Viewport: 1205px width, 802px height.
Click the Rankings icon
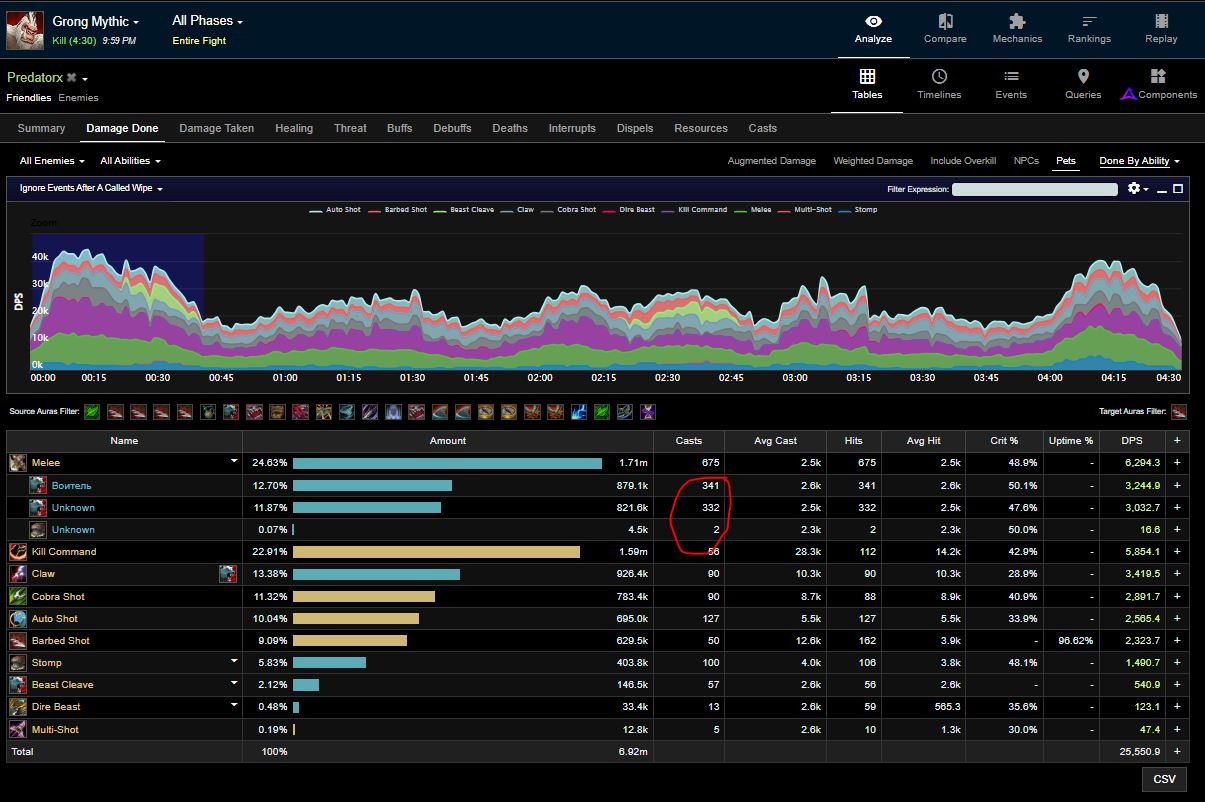1089,22
